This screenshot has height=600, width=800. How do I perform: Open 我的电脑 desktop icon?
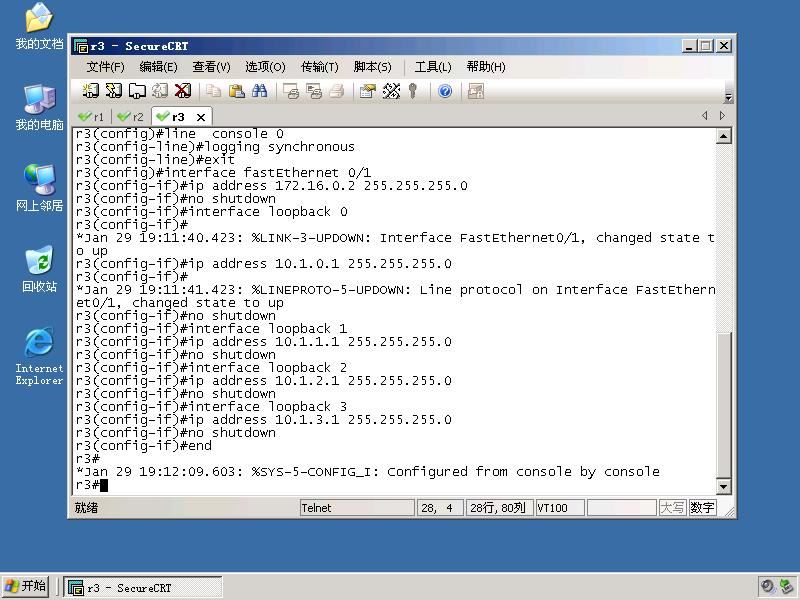(39, 108)
